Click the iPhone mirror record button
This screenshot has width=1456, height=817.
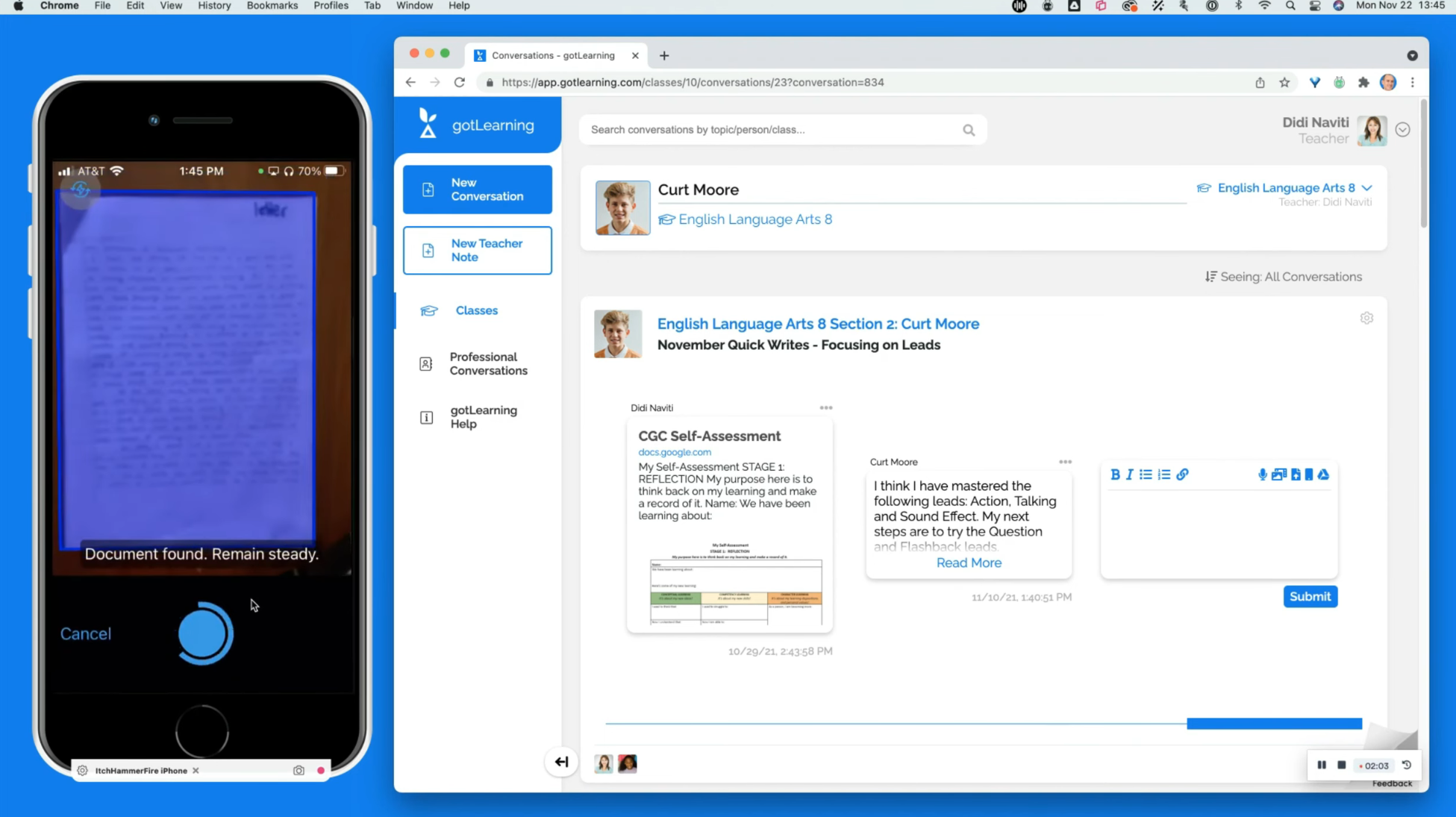click(x=321, y=771)
